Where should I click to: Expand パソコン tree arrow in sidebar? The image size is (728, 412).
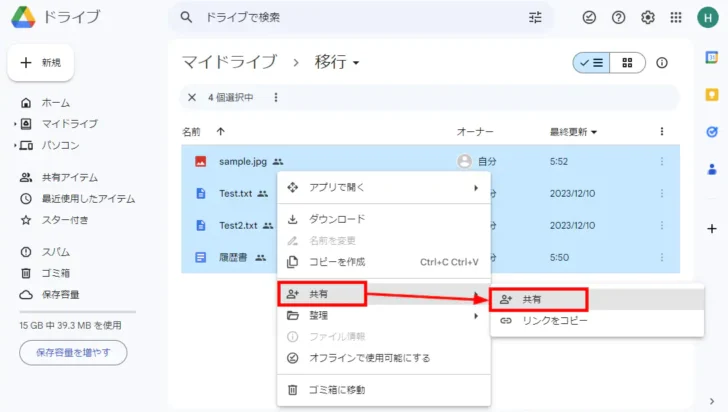15,145
